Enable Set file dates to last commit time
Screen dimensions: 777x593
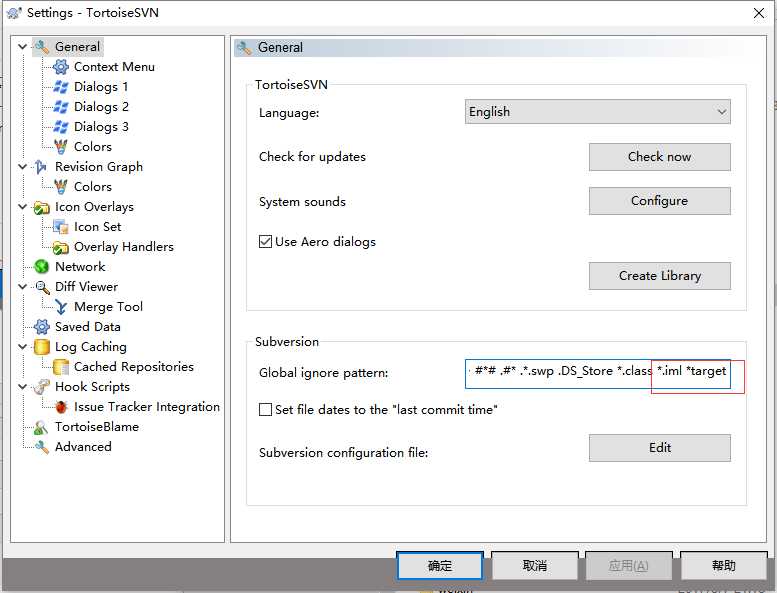[x=266, y=410]
